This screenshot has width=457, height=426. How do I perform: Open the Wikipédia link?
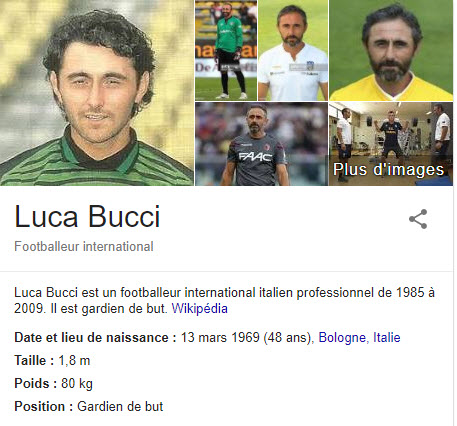coord(199,308)
